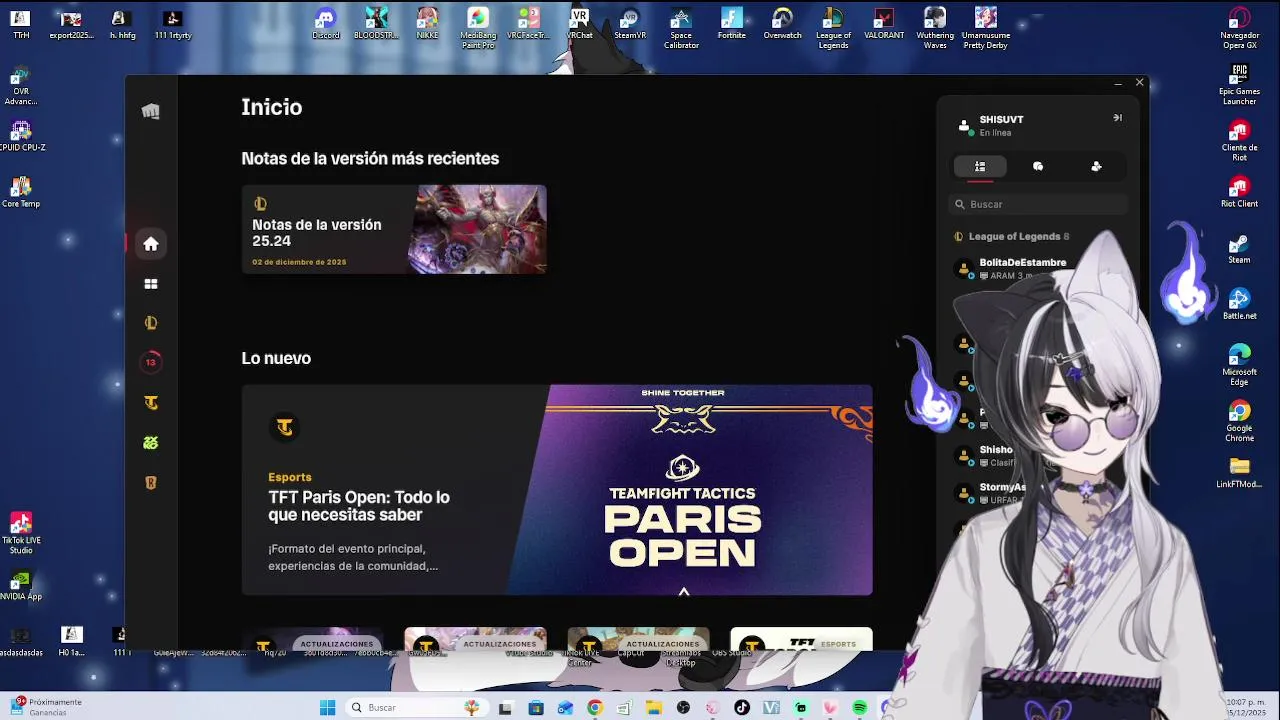
Task: Open StormyAs friend entry
Action: pyautogui.click(x=990, y=493)
